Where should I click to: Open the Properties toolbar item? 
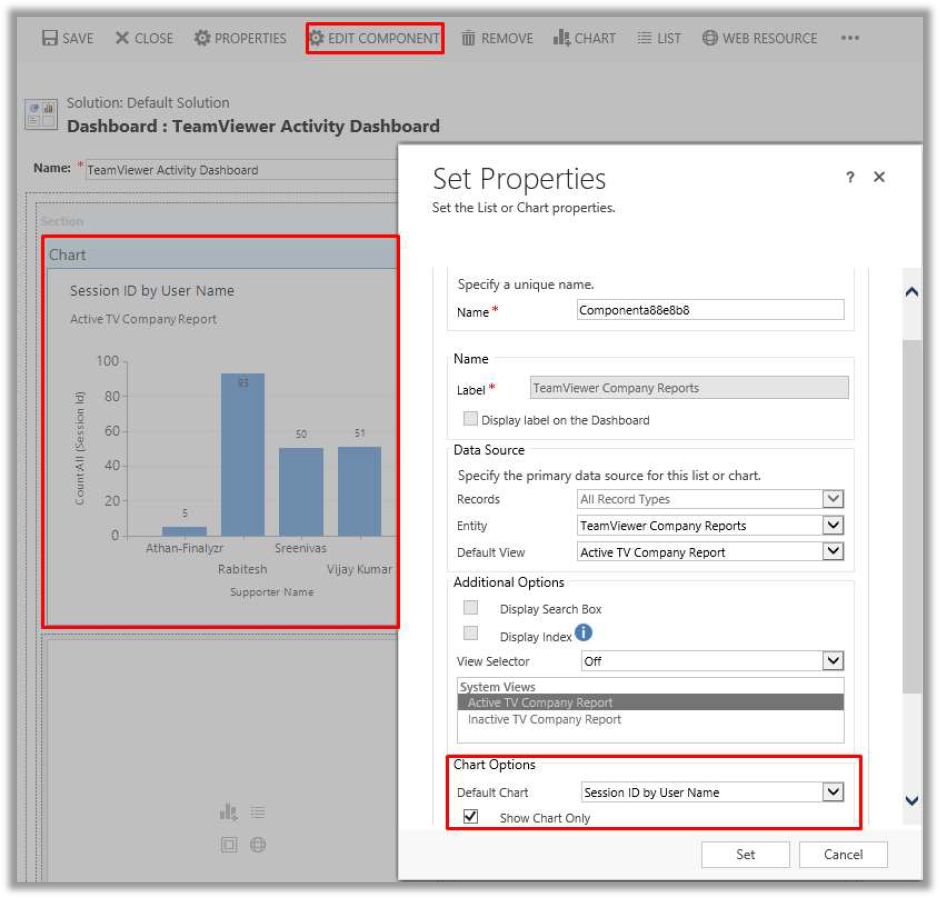pyautogui.click(x=239, y=38)
